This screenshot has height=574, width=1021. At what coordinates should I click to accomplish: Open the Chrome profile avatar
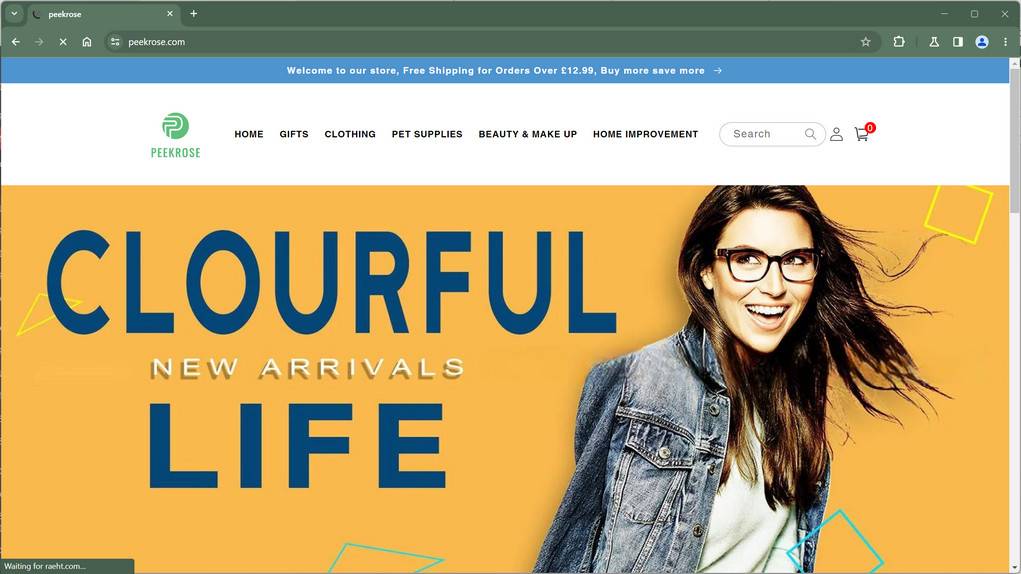pos(982,42)
